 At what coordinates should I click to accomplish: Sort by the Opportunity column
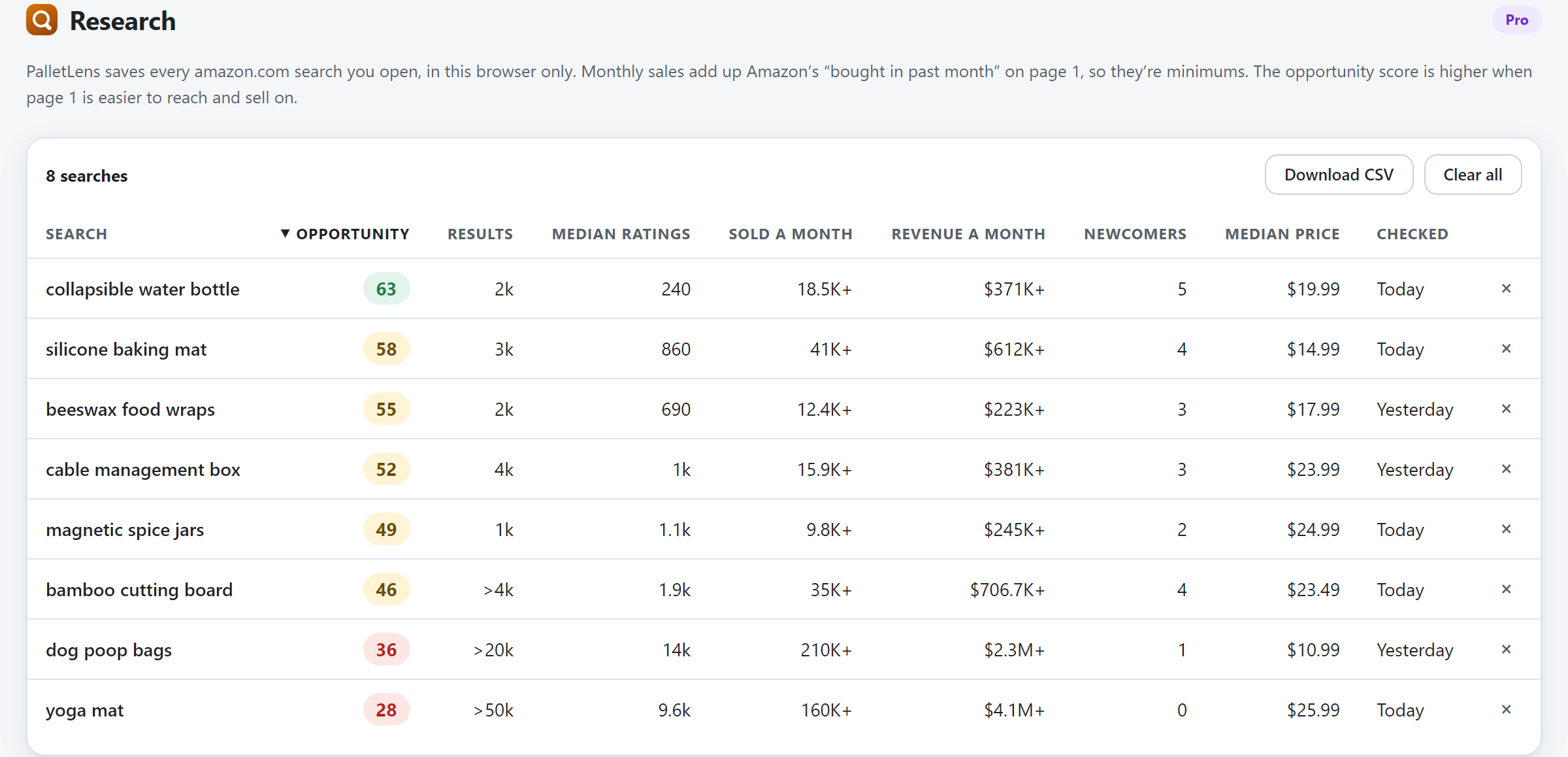[x=345, y=234]
